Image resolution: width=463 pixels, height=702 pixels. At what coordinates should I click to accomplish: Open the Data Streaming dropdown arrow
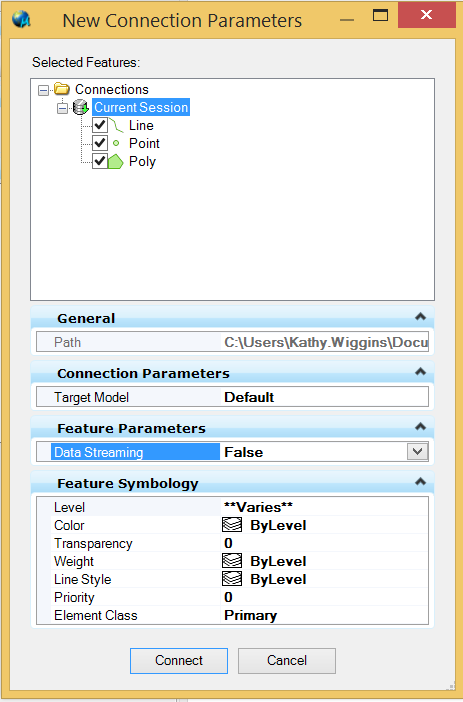point(417,451)
